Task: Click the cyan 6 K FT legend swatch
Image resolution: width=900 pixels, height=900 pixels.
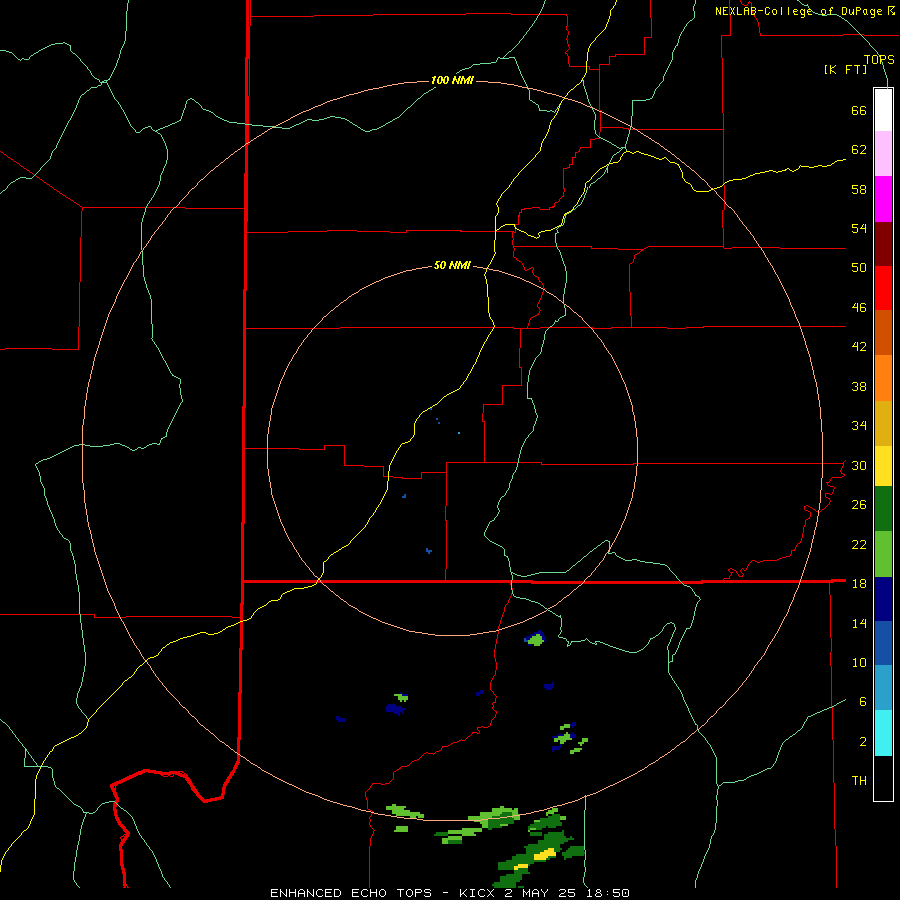Action: [x=883, y=733]
